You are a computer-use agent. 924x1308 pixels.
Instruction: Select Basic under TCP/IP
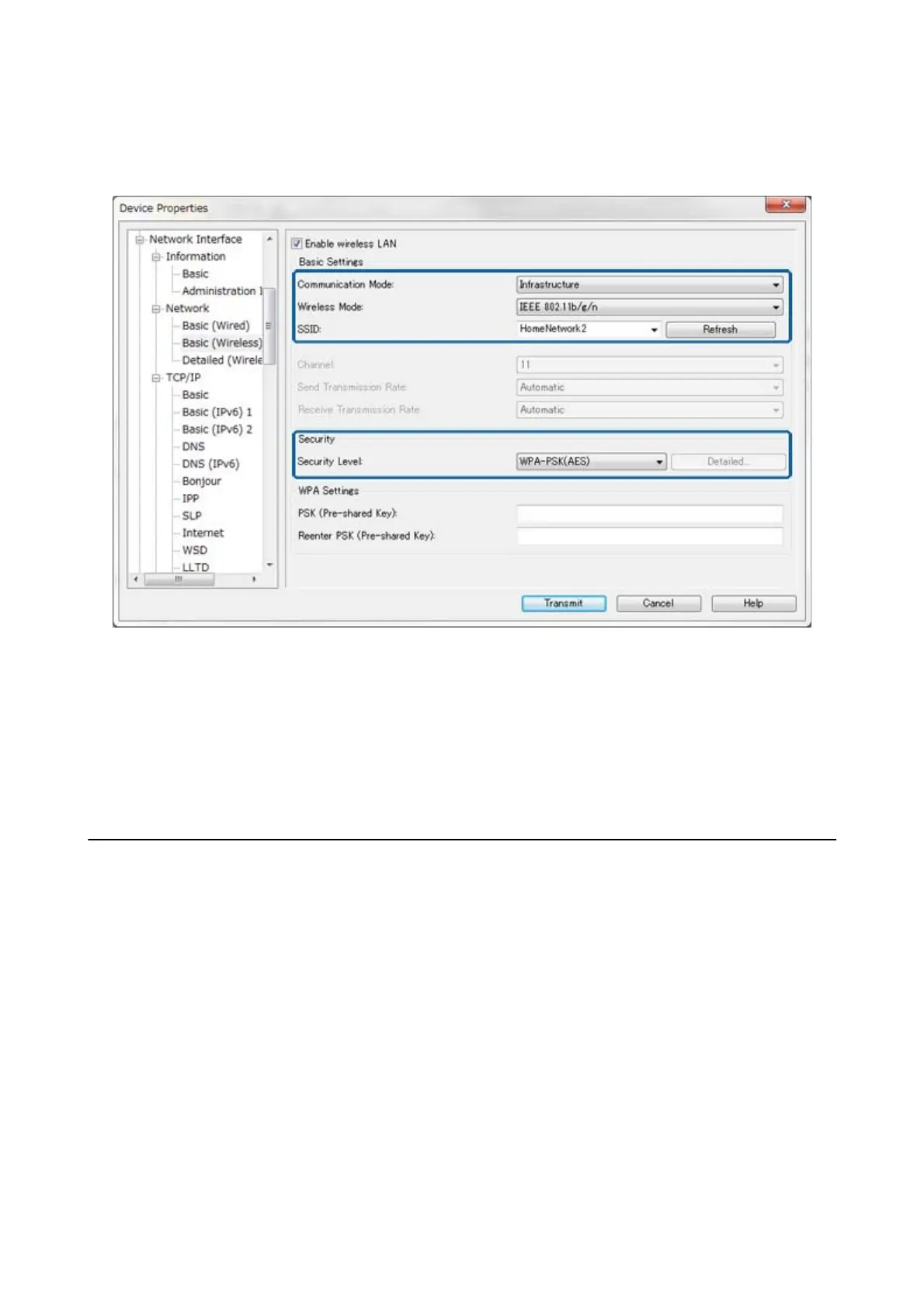click(195, 395)
